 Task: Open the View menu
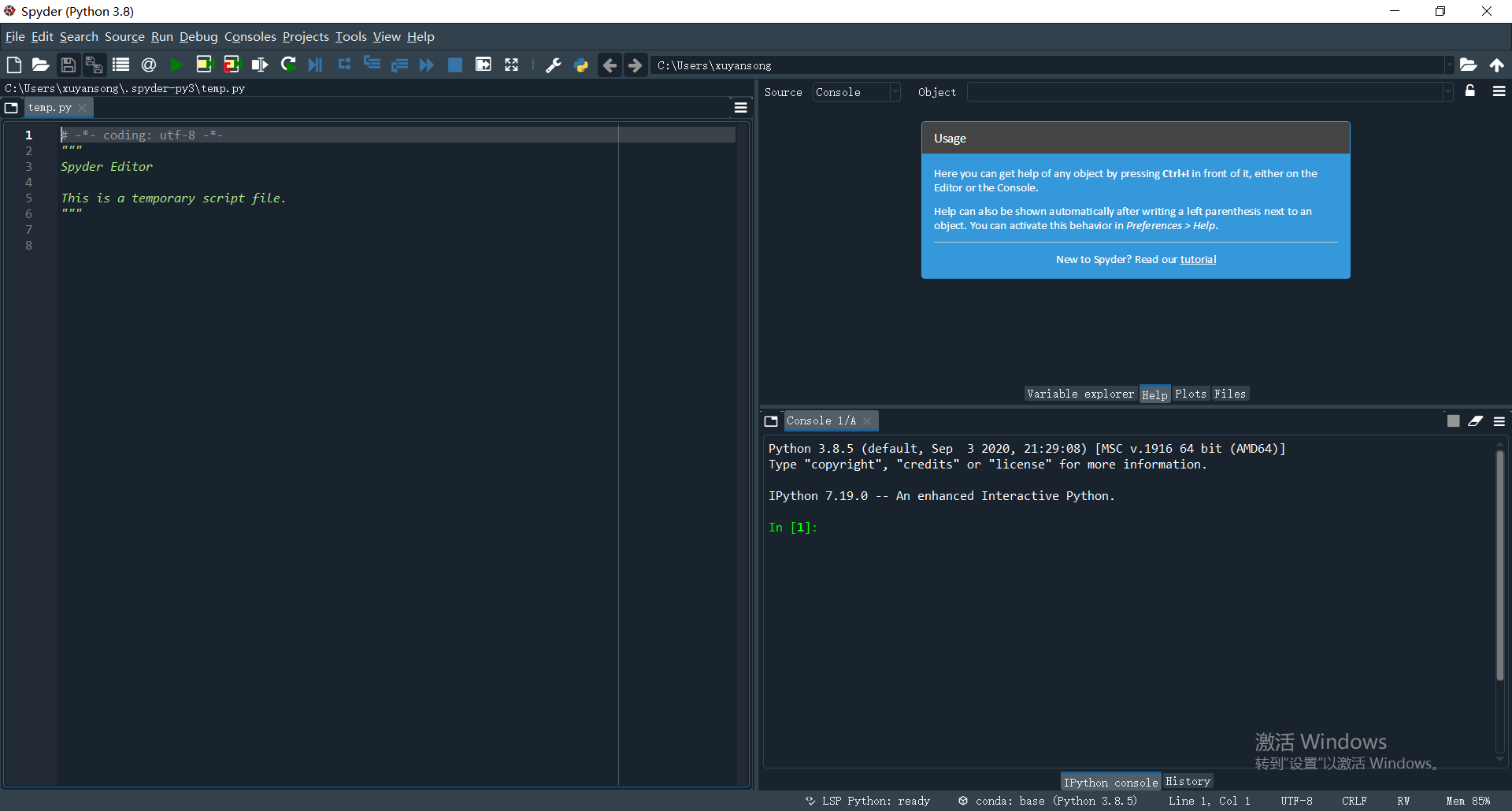(387, 36)
